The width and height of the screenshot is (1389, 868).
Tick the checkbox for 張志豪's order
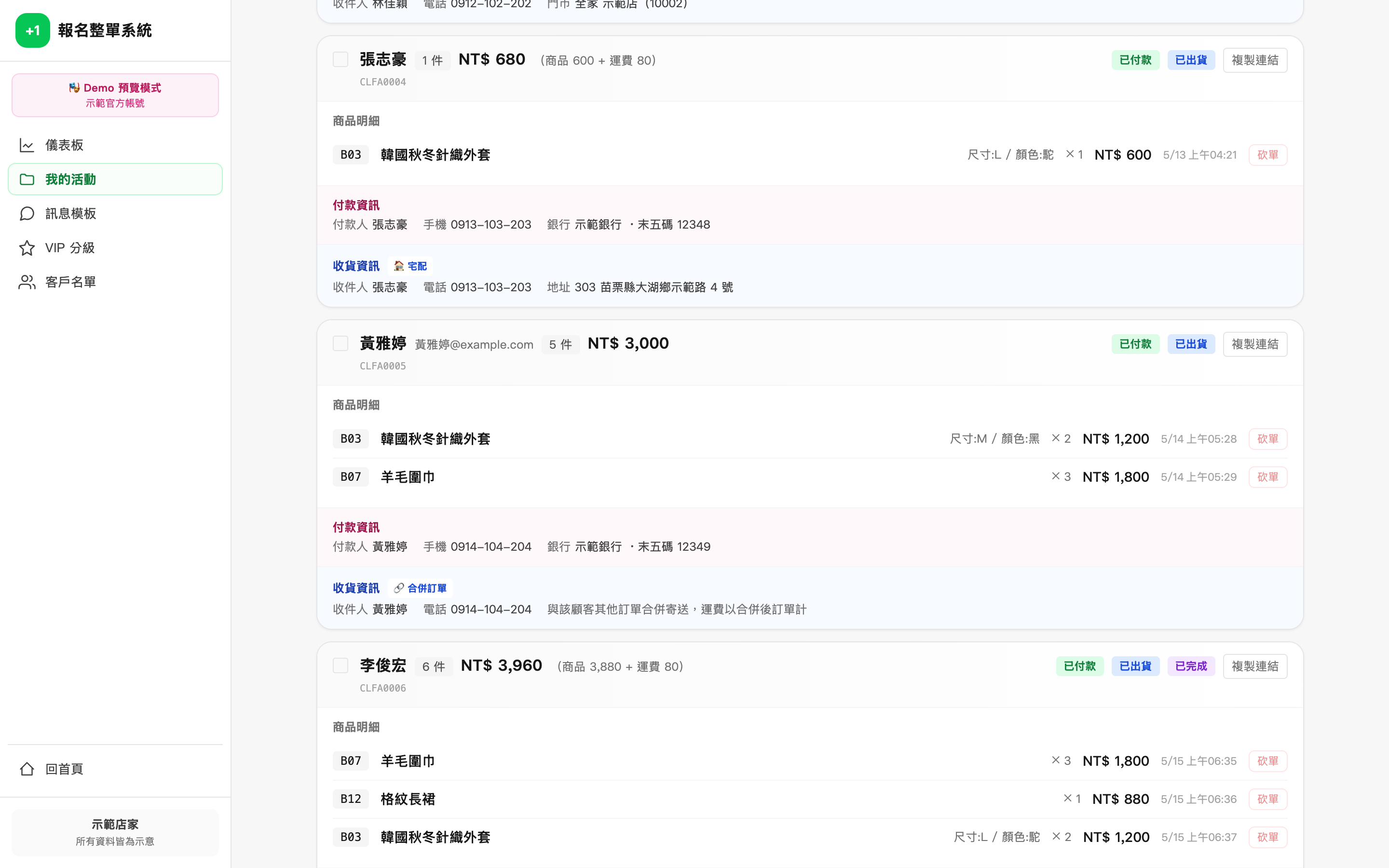click(x=340, y=60)
